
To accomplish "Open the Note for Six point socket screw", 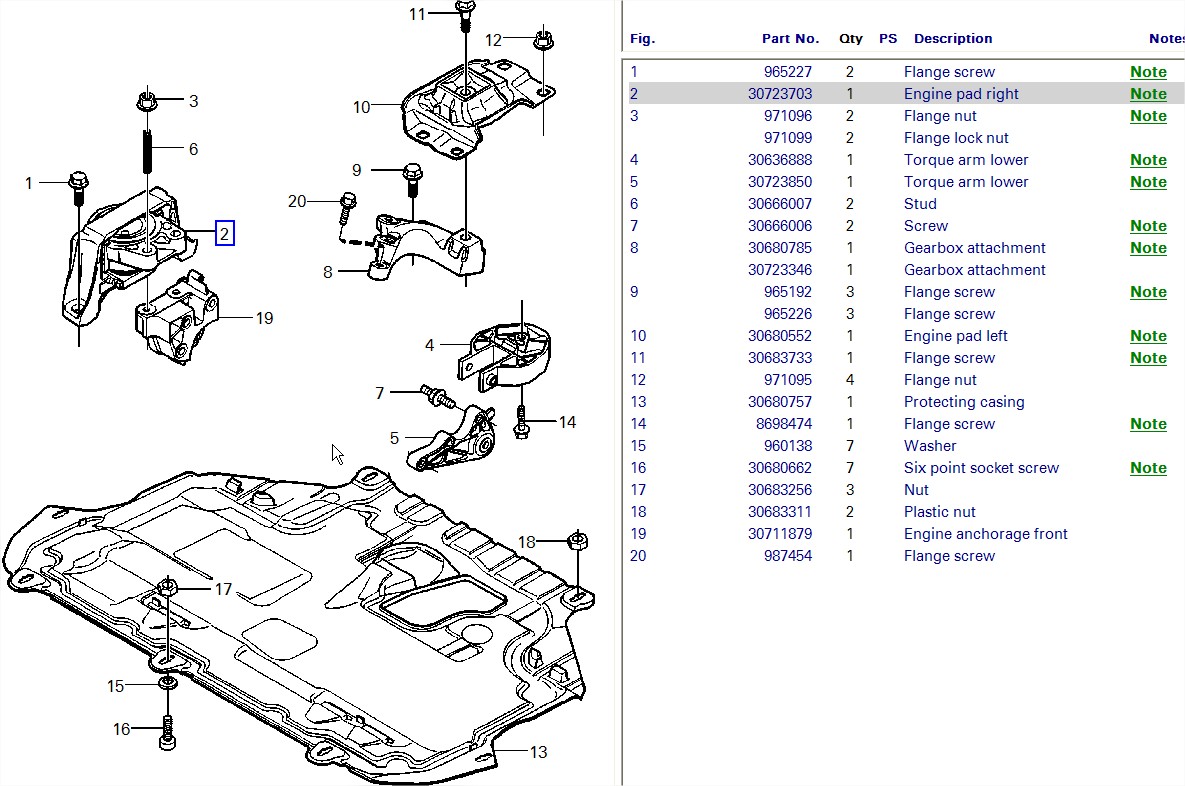I will coord(1148,467).
